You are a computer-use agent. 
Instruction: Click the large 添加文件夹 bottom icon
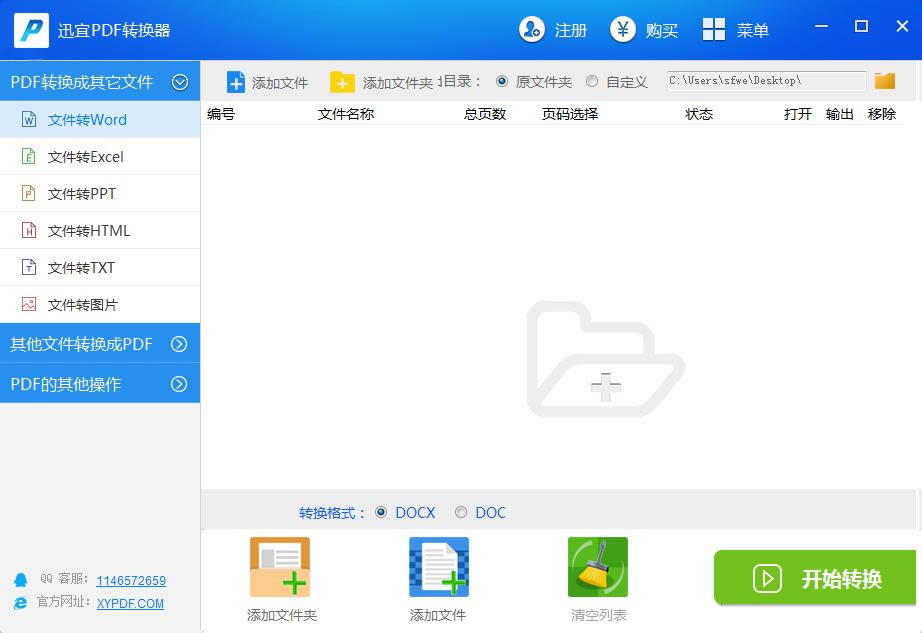click(280, 567)
